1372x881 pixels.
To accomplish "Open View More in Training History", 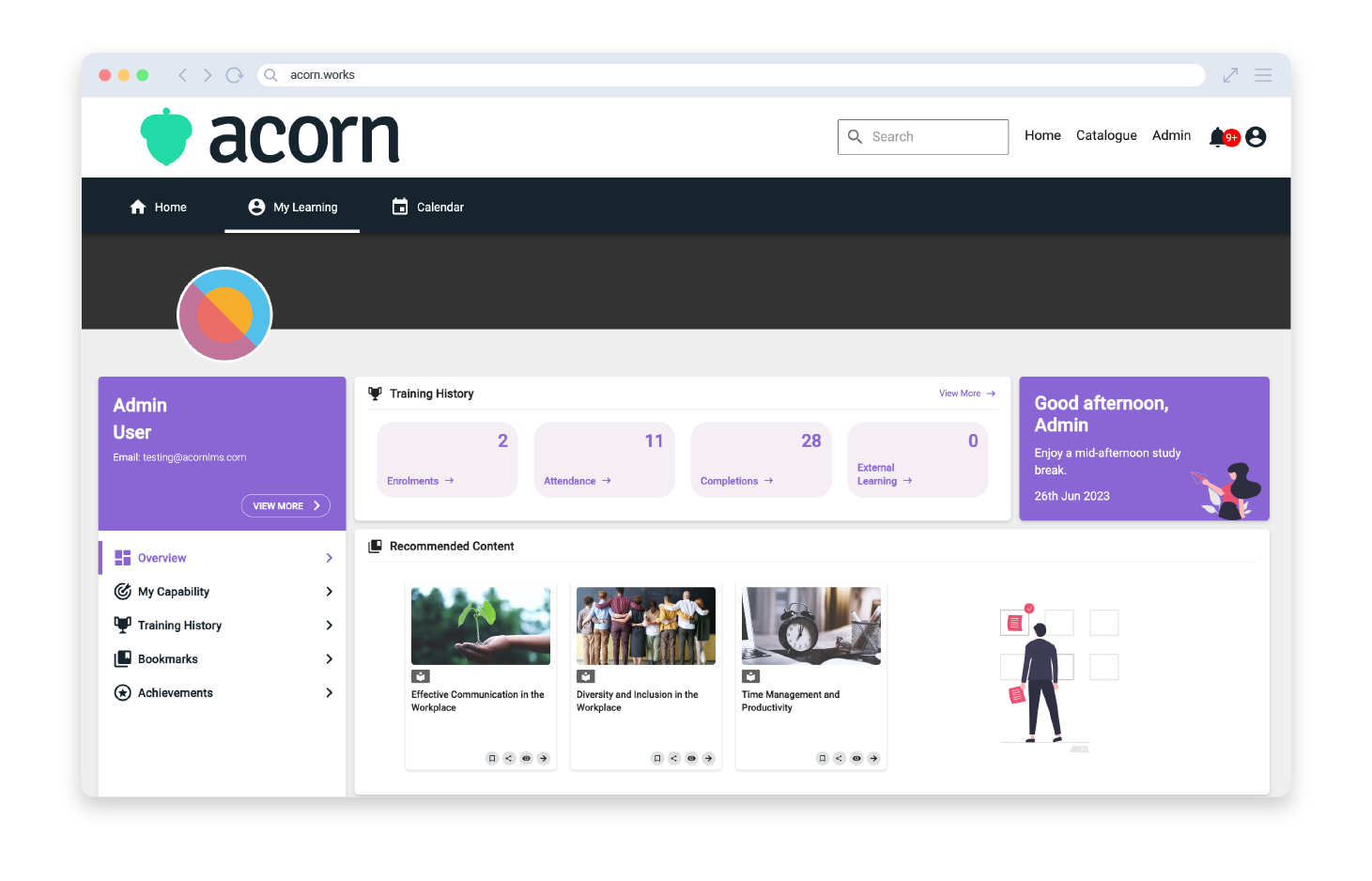I will coord(965,394).
